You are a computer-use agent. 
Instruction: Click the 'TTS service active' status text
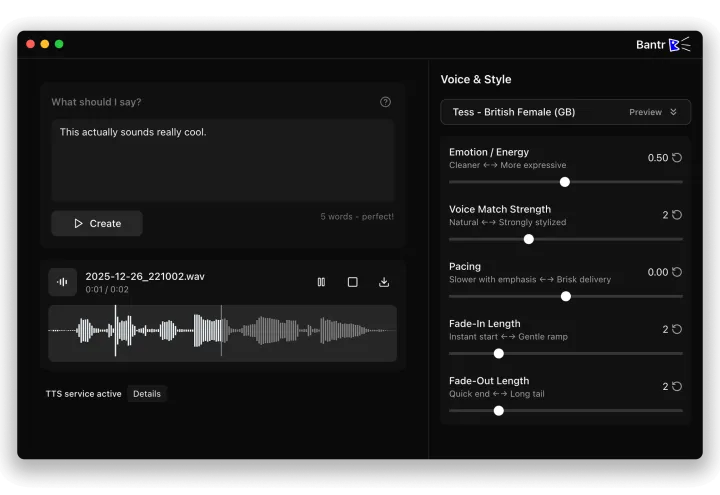coord(84,394)
